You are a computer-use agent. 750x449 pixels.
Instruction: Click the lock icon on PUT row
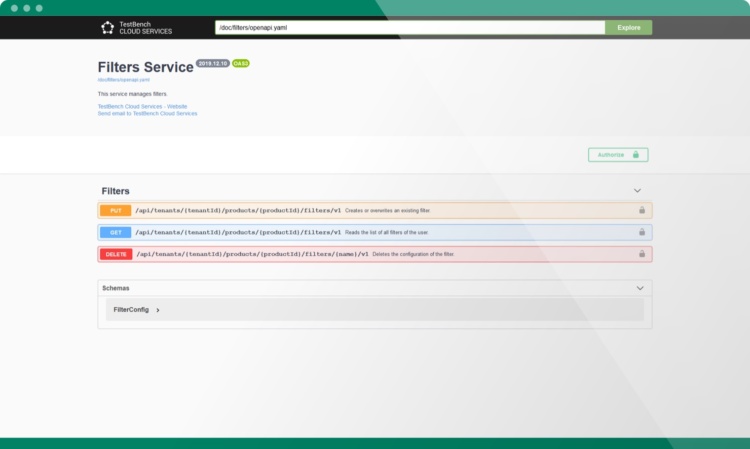point(642,210)
